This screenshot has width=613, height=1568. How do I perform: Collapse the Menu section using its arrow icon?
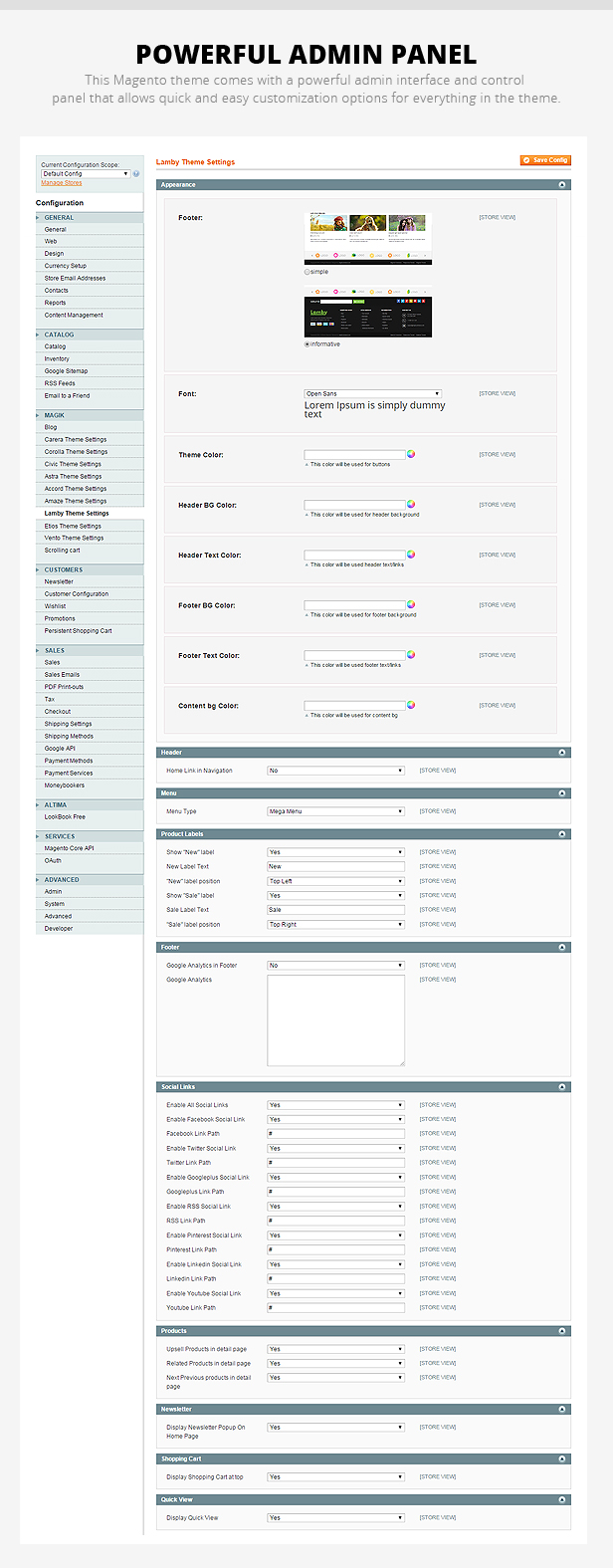(562, 793)
